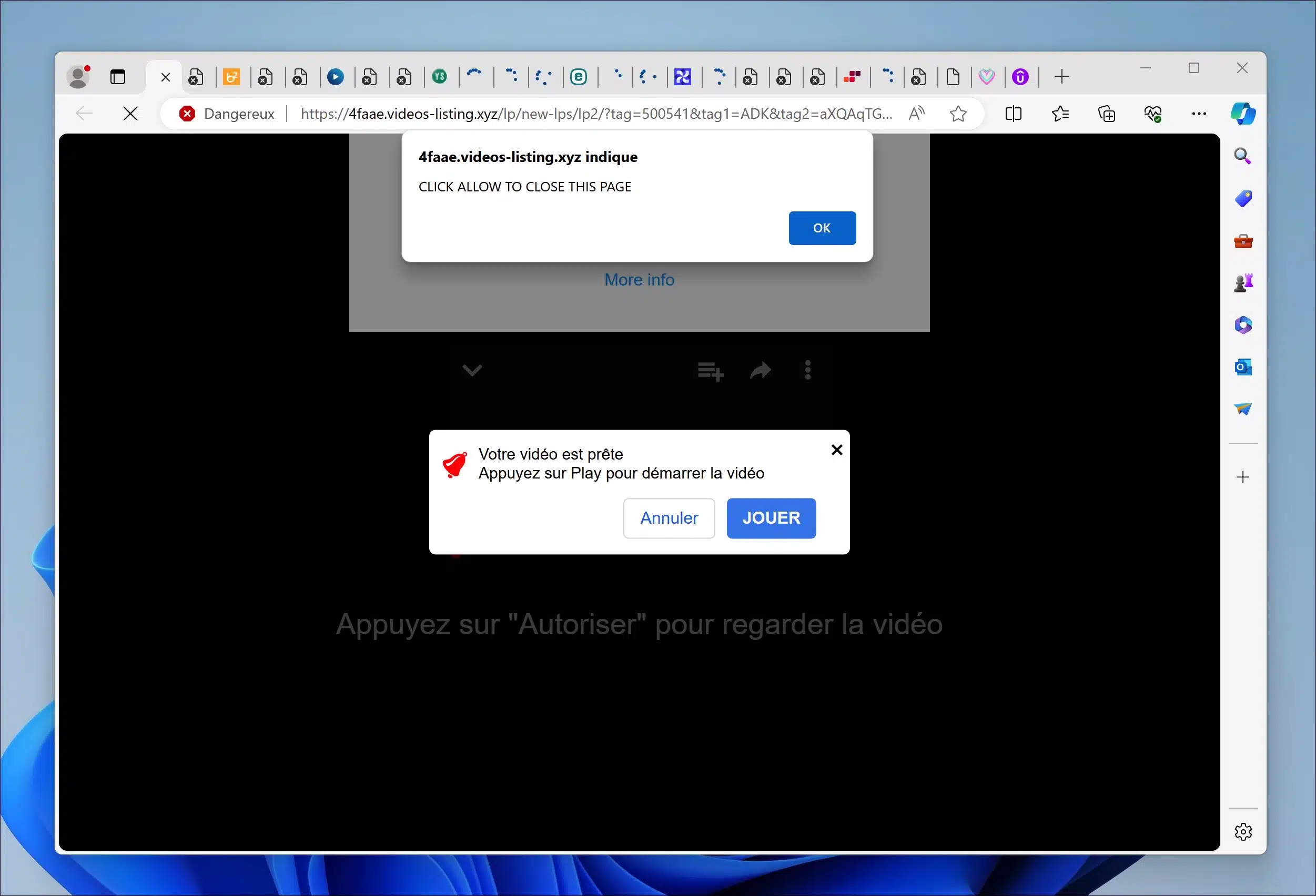Image resolution: width=1316 pixels, height=896 pixels.
Task: Click the address bar URL
Action: point(596,114)
